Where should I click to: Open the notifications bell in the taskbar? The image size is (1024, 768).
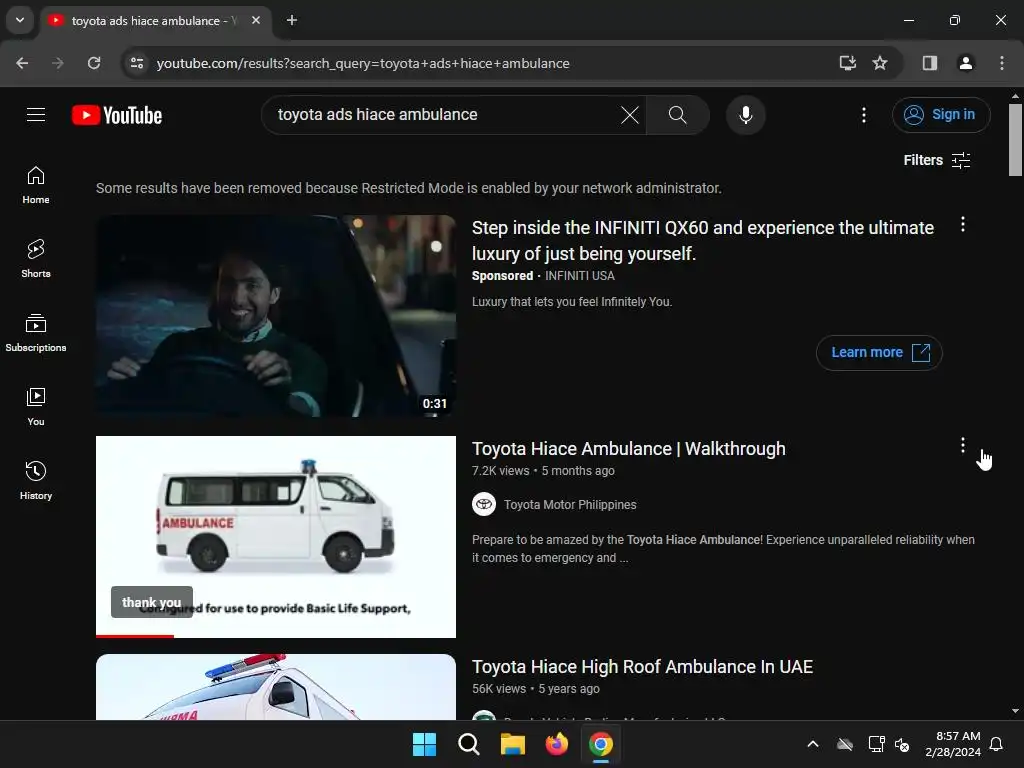(996, 744)
